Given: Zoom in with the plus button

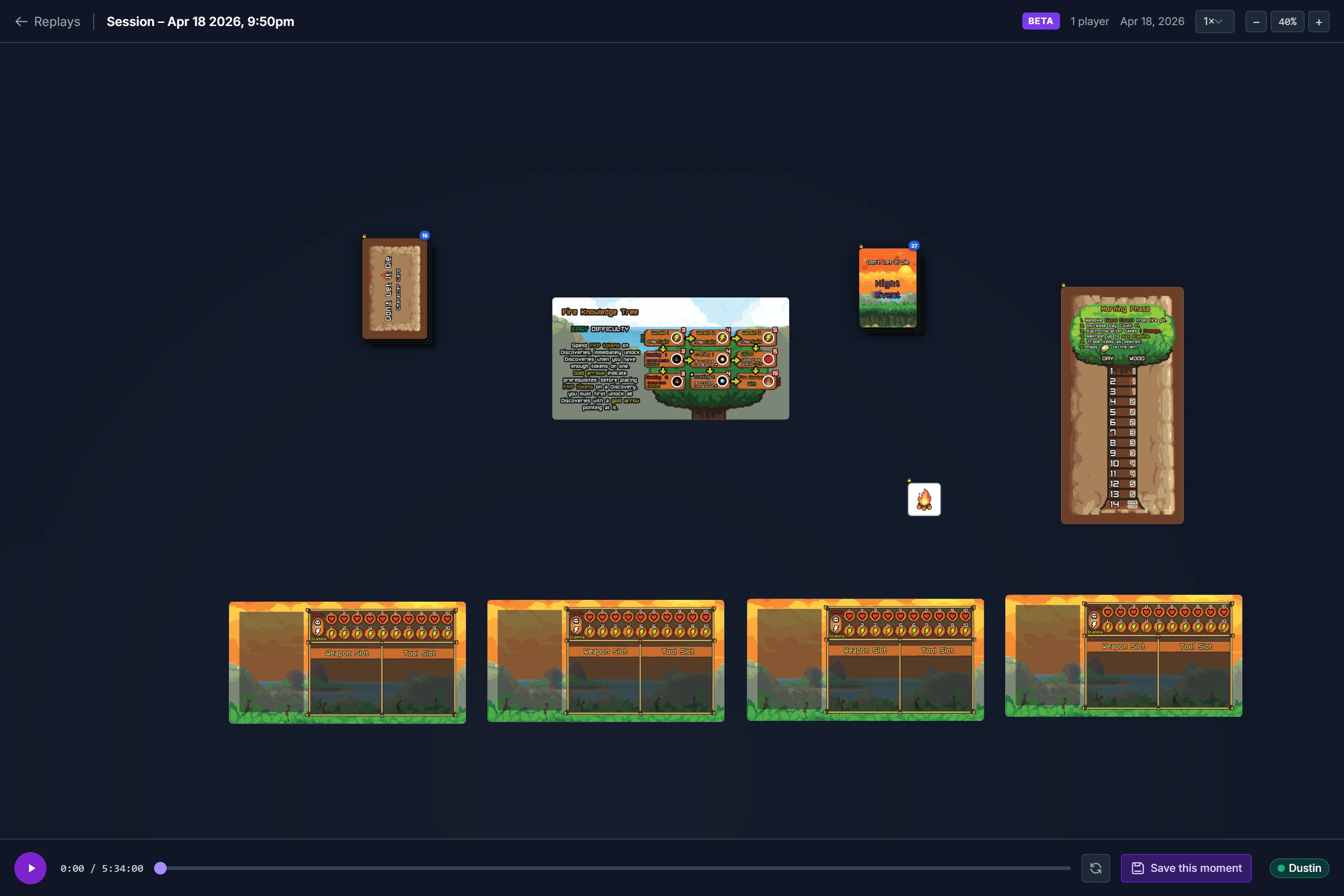Looking at the screenshot, I should coord(1318,22).
